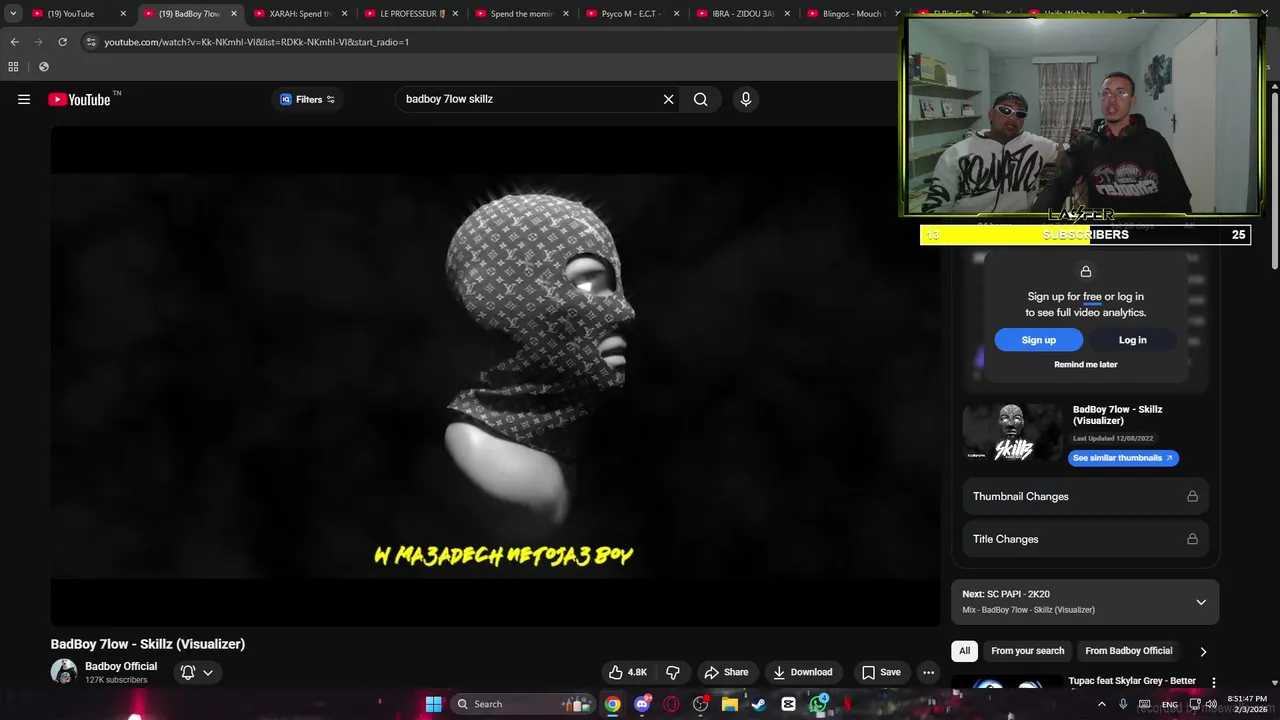1280x720 pixels.
Task: Open Discord from taskbar
Action: (x=642, y=704)
